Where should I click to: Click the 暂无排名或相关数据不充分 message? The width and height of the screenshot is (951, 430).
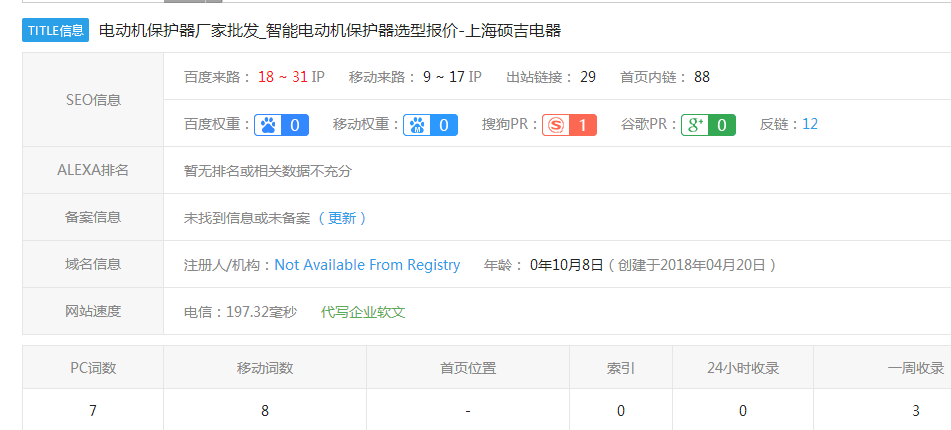(267, 171)
